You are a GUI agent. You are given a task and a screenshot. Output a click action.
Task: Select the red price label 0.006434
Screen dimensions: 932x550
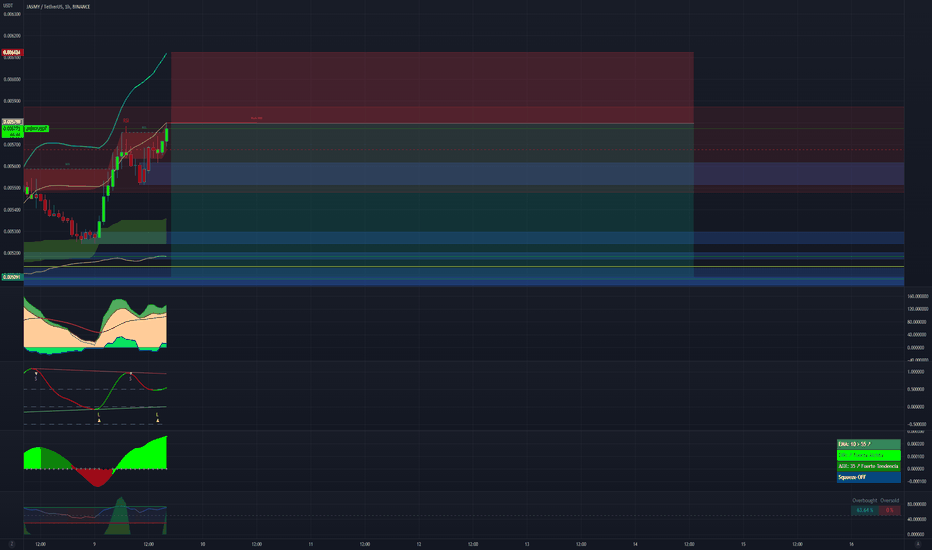12,53
